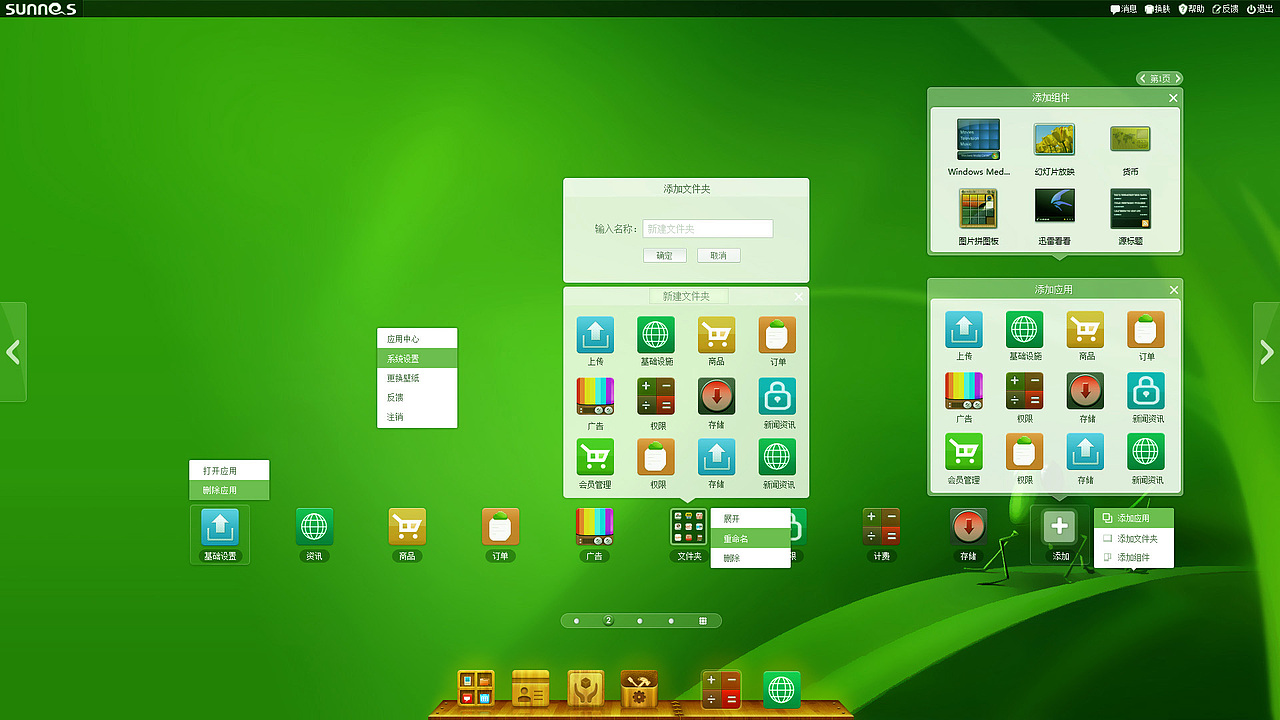Close the 新建文件夹 folder popup
This screenshot has height=720, width=1280.
[799, 296]
